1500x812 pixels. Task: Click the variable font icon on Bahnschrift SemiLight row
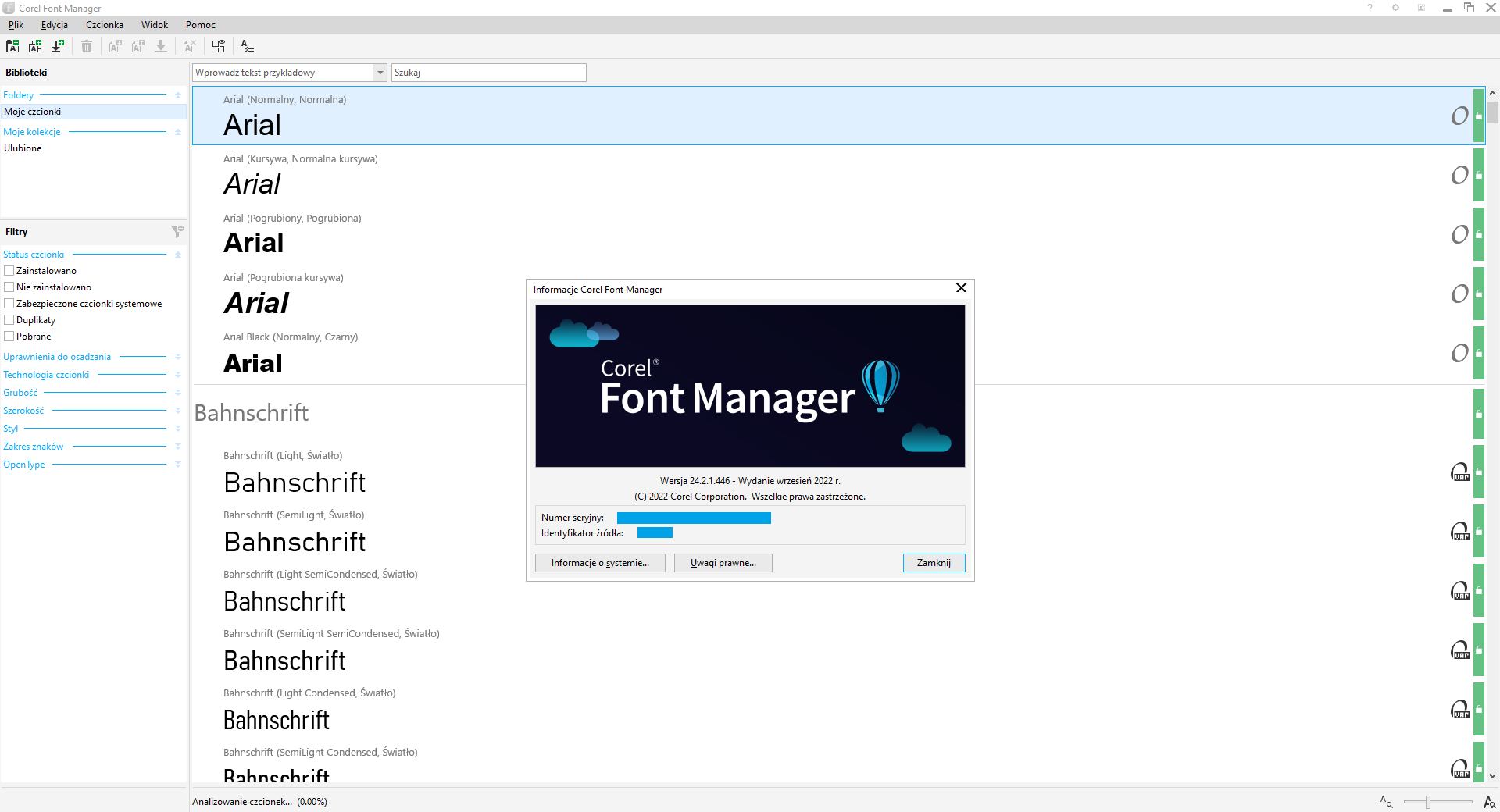[x=1460, y=532]
